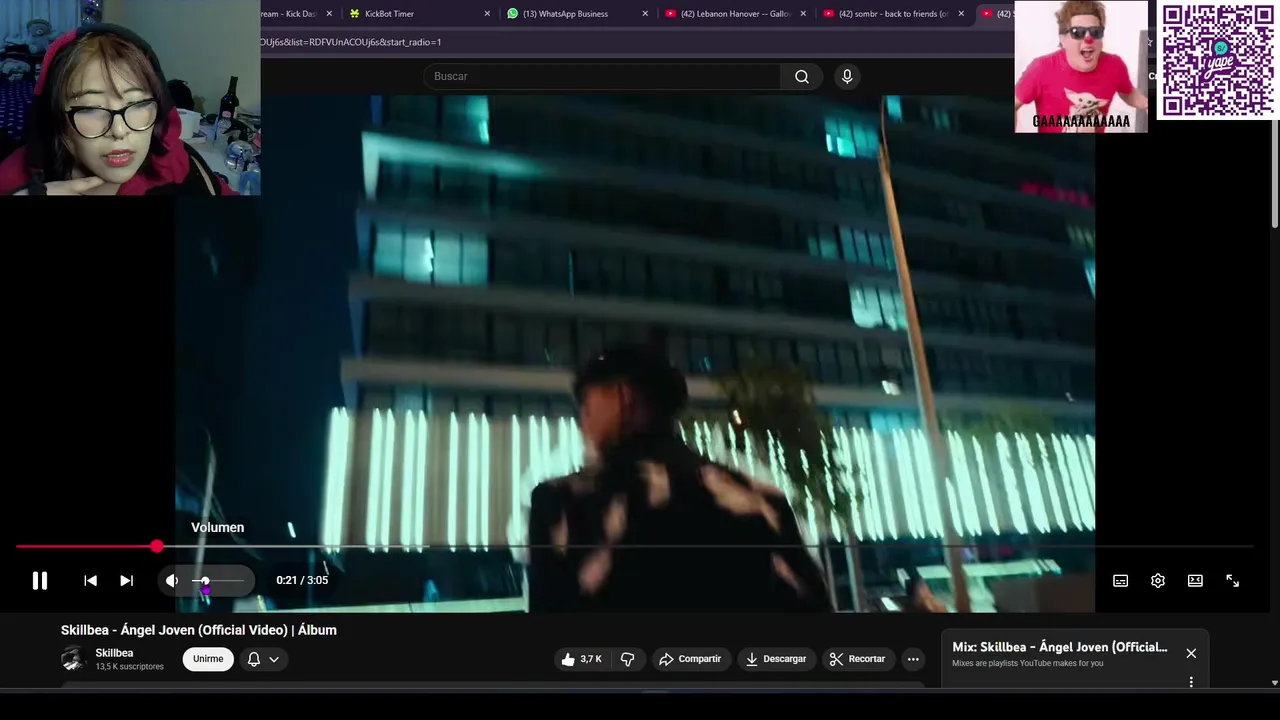The height and width of the screenshot is (720, 1280).
Task: Open the player settings gear
Action: pyautogui.click(x=1157, y=581)
